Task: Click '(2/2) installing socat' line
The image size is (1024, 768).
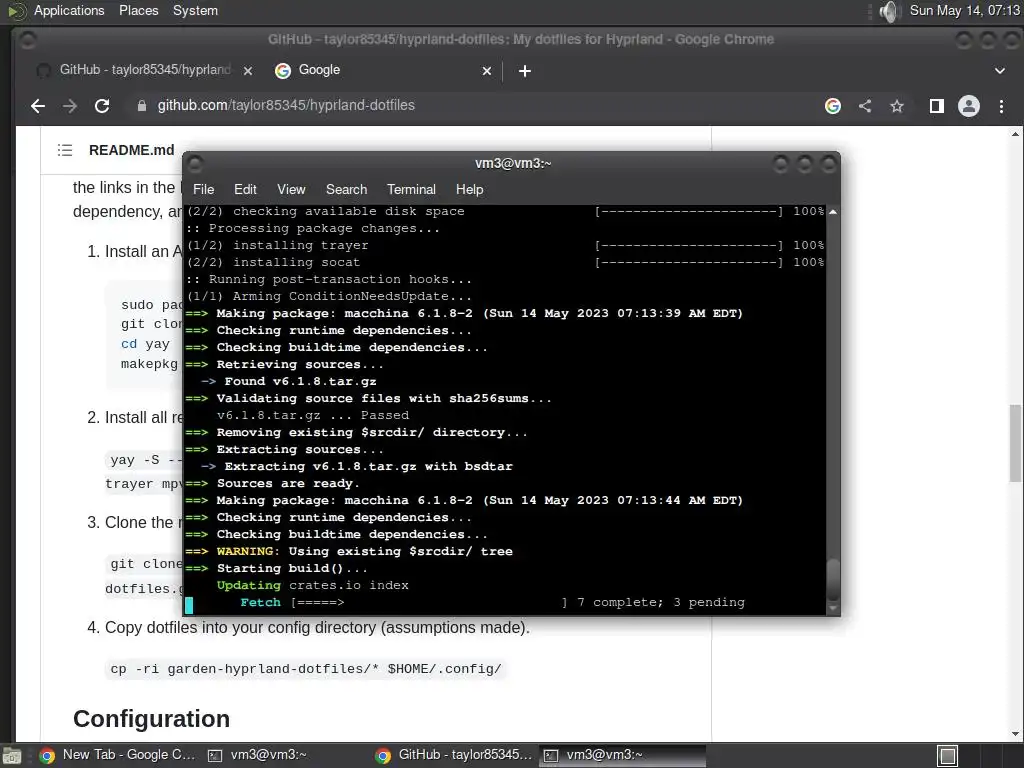Action: (x=273, y=263)
